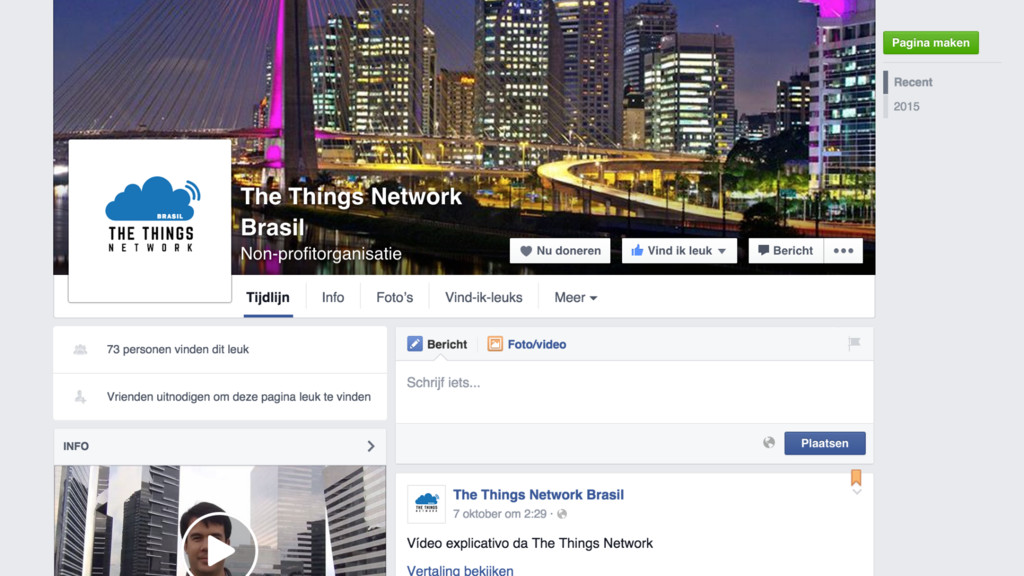Image resolution: width=1024 pixels, height=576 pixels.
Task: Click the Schrijf iets text field
Action: pos(635,391)
